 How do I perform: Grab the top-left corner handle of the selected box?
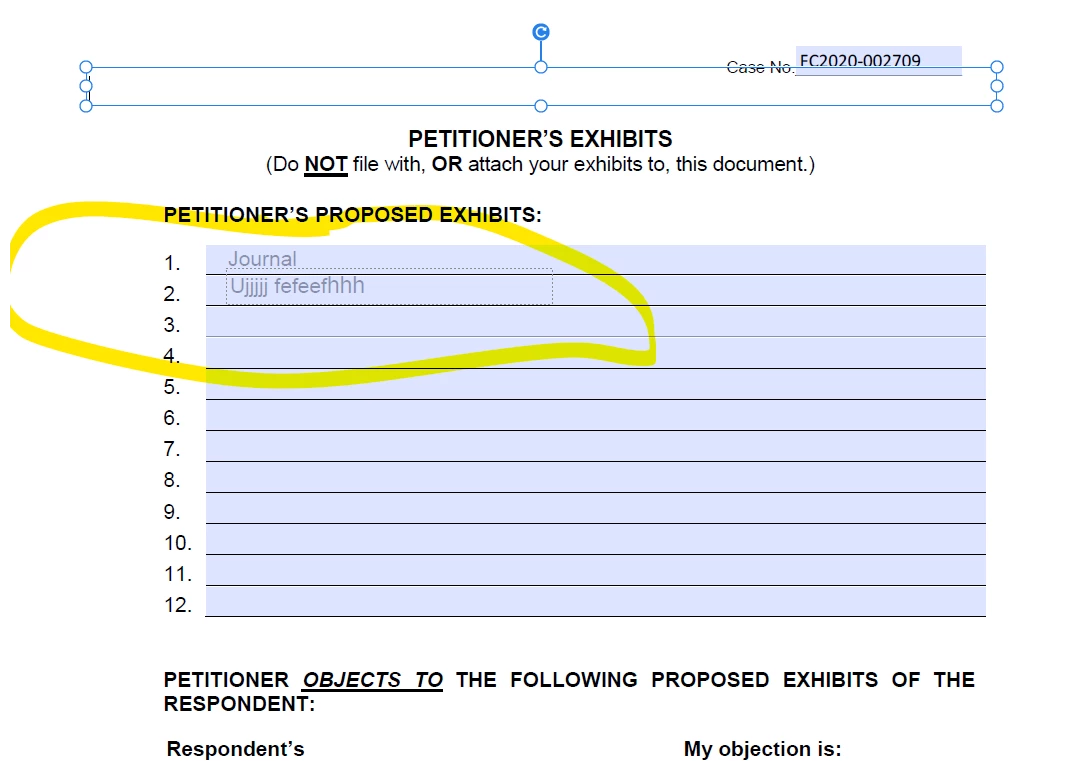pyautogui.click(x=85, y=67)
